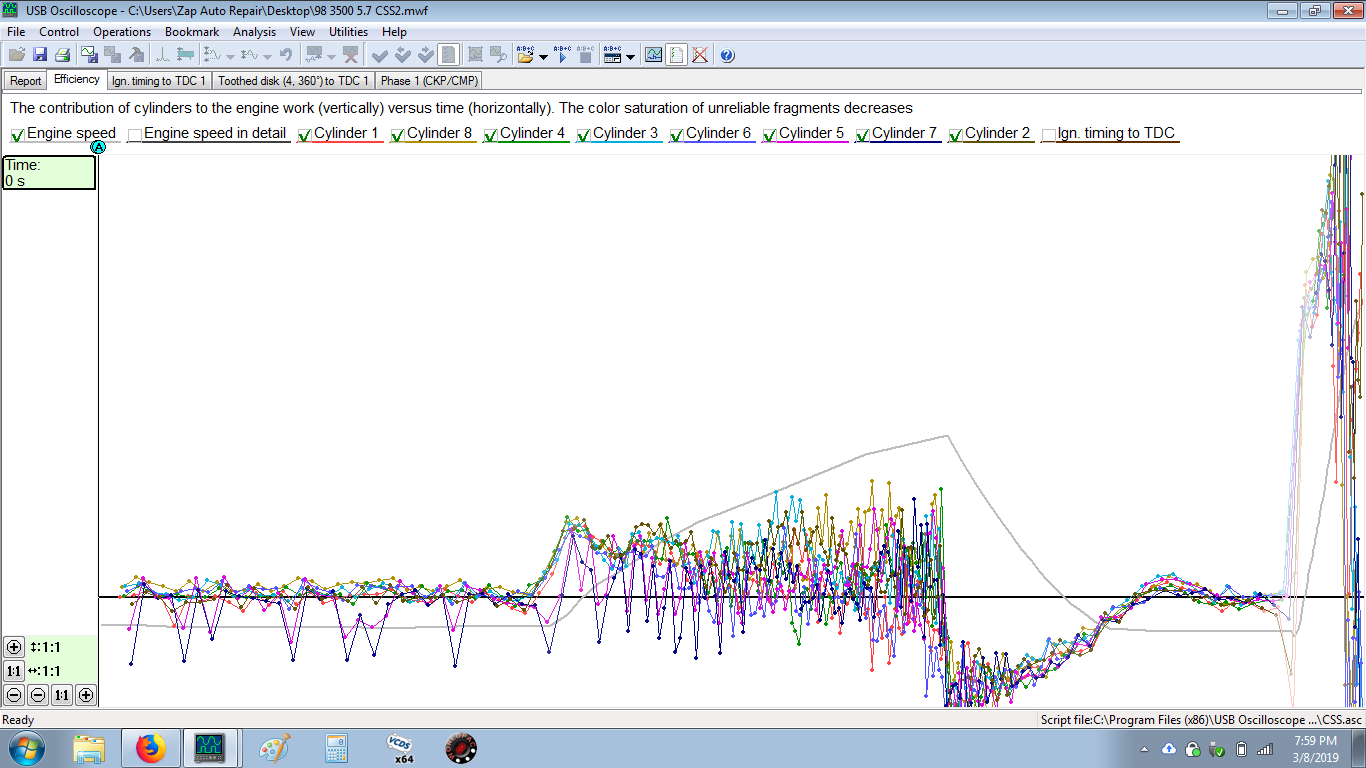This screenshot has width=1366, height=768.
Task: Switch to the Phase 1 (CKP/CMP) tab
Action: coord(428,80)
